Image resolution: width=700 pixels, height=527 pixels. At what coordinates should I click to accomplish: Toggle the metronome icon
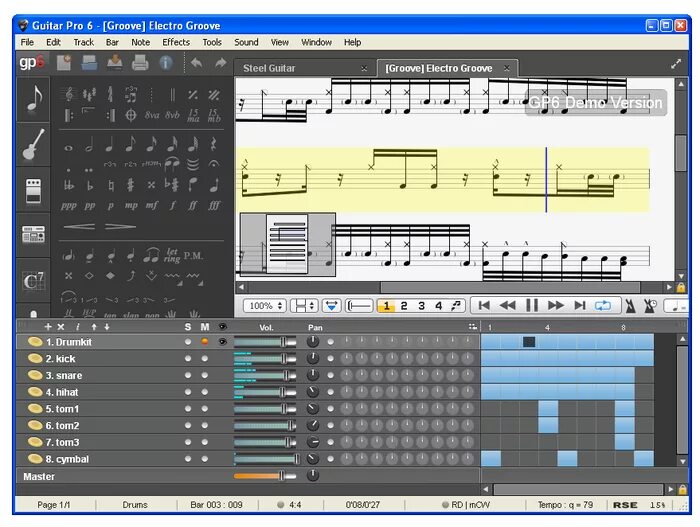630,306
